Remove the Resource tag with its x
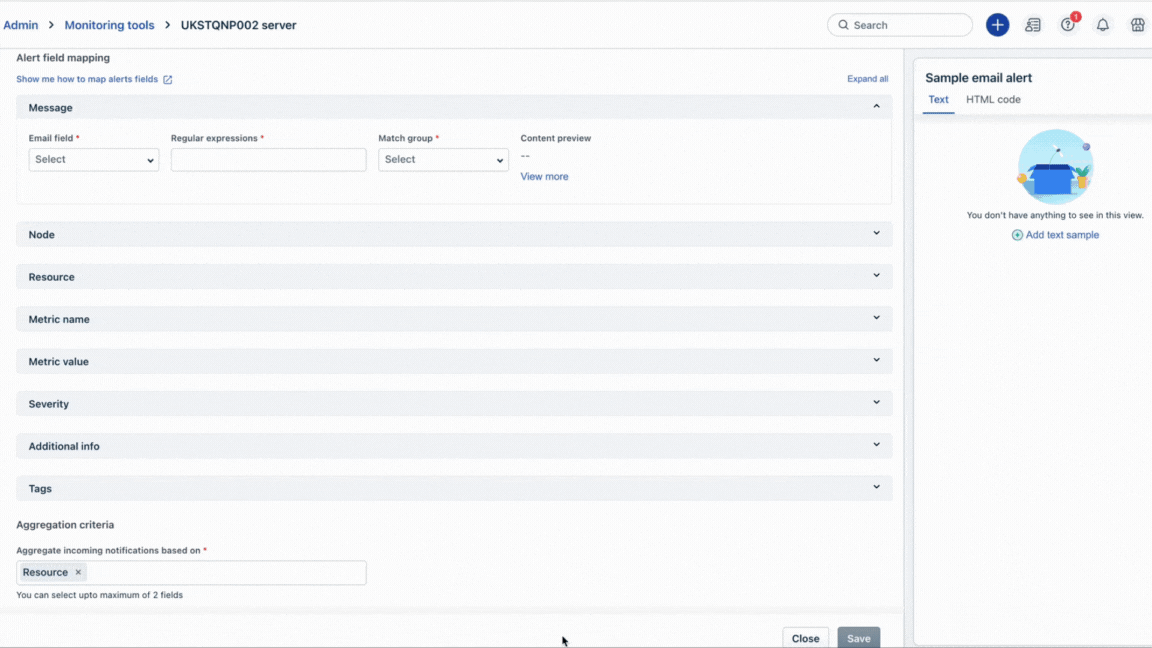1152x648 pixels. click(78, 572)
